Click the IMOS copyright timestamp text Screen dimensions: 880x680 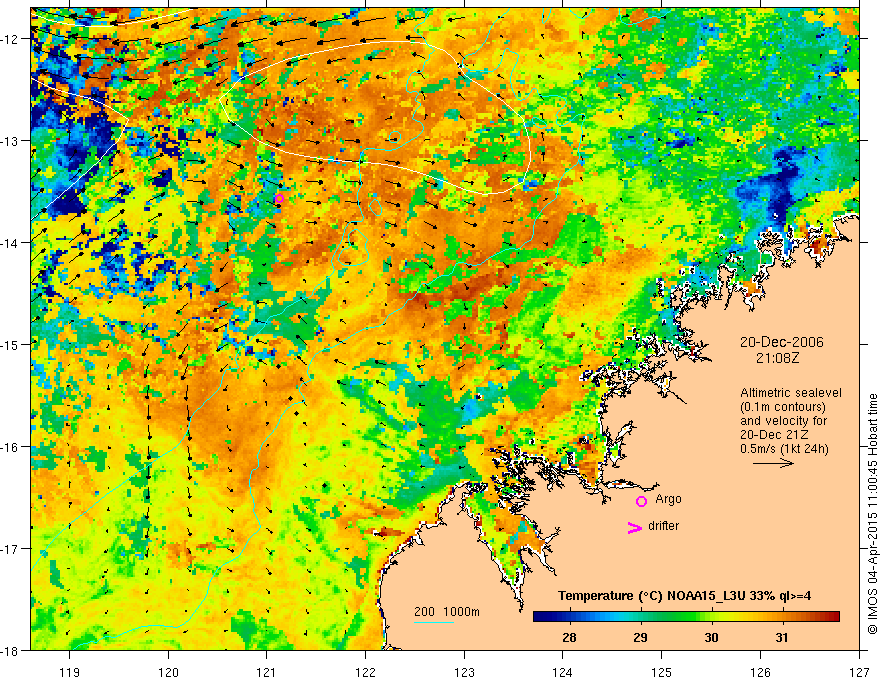click(x=872, y=515)
